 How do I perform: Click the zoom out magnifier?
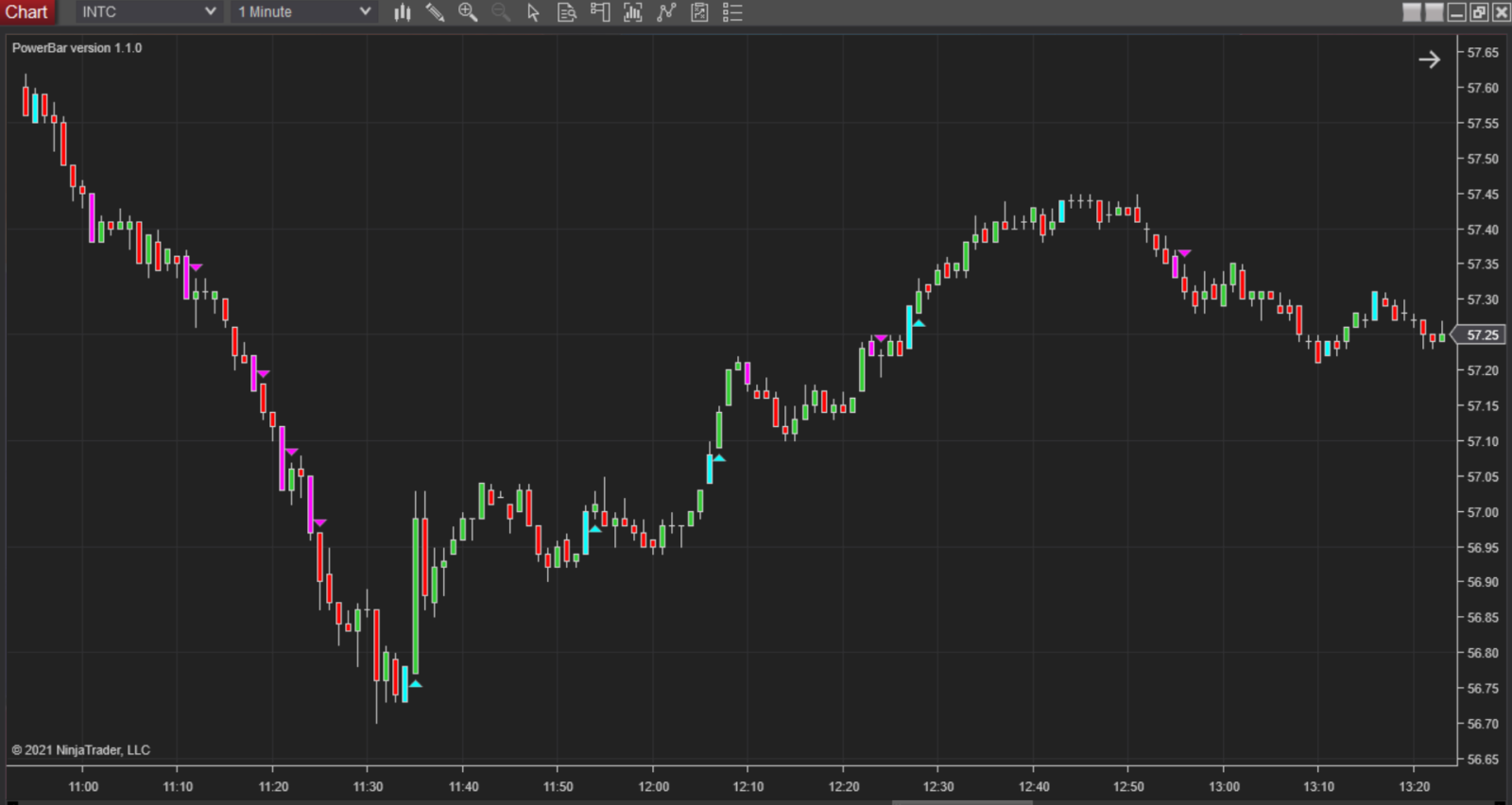pyautogui.click(x=501, y=12)
